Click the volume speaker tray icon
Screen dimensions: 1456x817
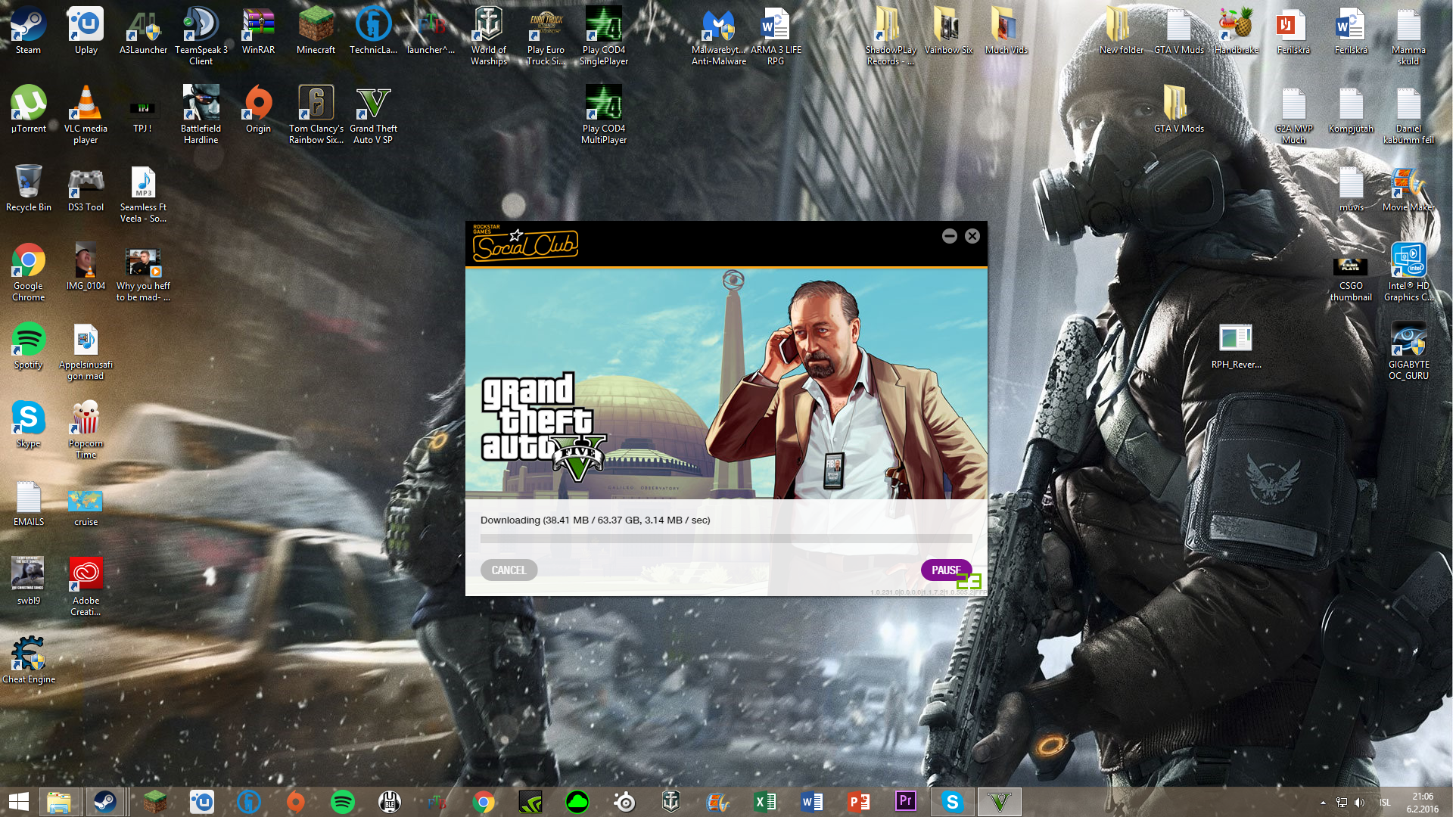pos(1360,803)
